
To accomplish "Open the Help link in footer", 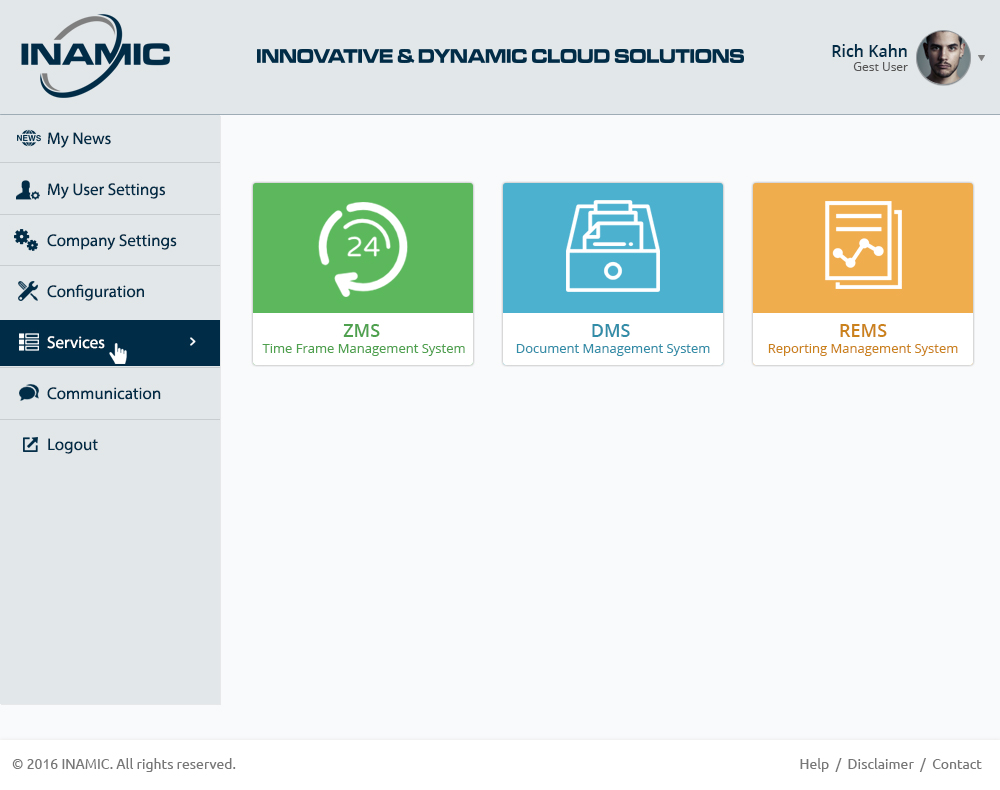I will [814, 764].
